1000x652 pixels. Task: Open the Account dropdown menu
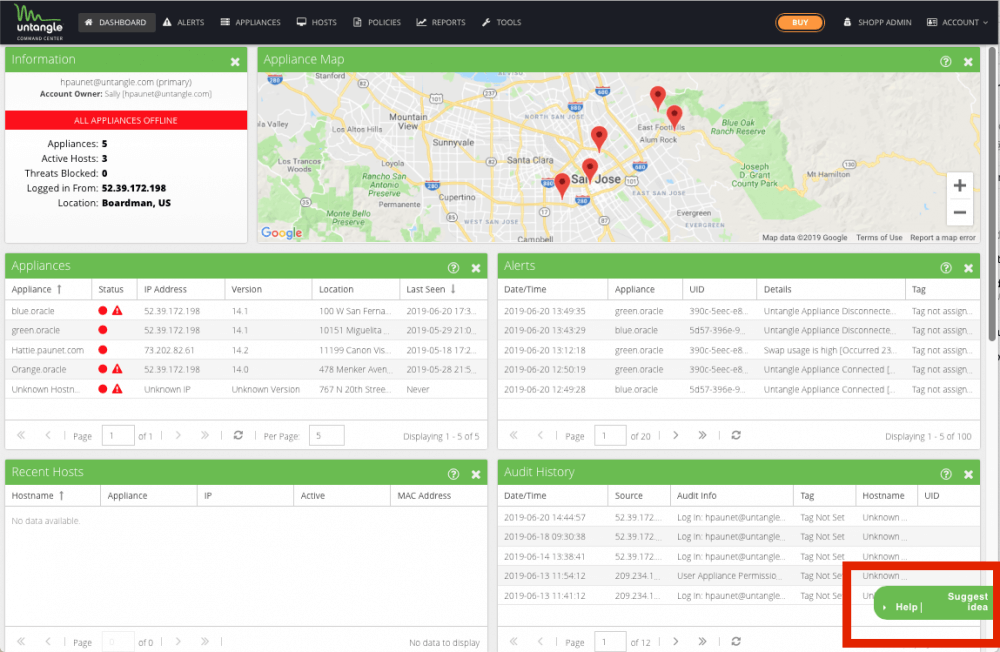(957, 22)
